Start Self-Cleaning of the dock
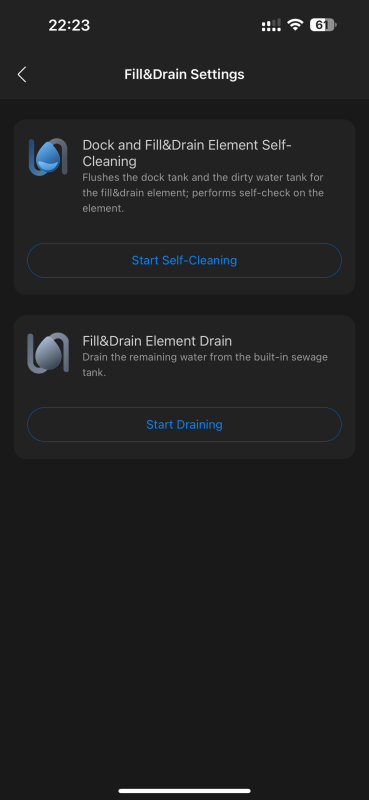Screen dimensions: 369x800 184,260
